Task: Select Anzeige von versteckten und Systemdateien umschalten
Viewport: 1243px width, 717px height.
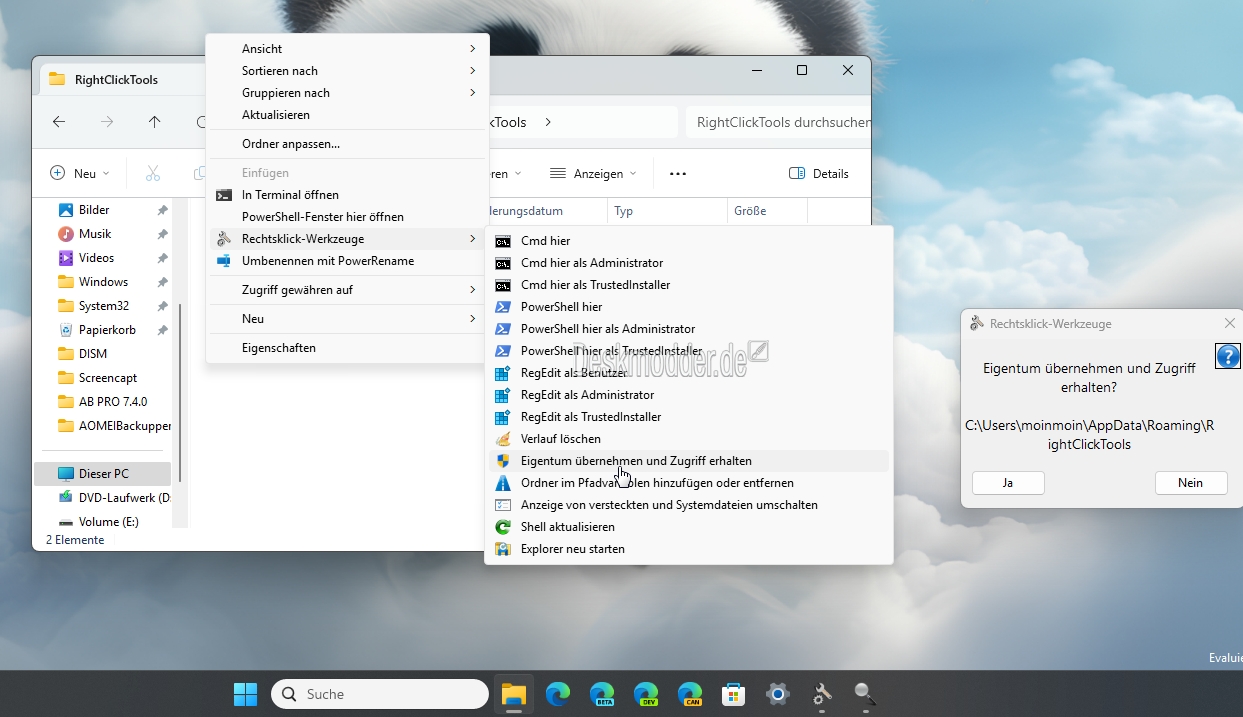Action: (689, 505)
